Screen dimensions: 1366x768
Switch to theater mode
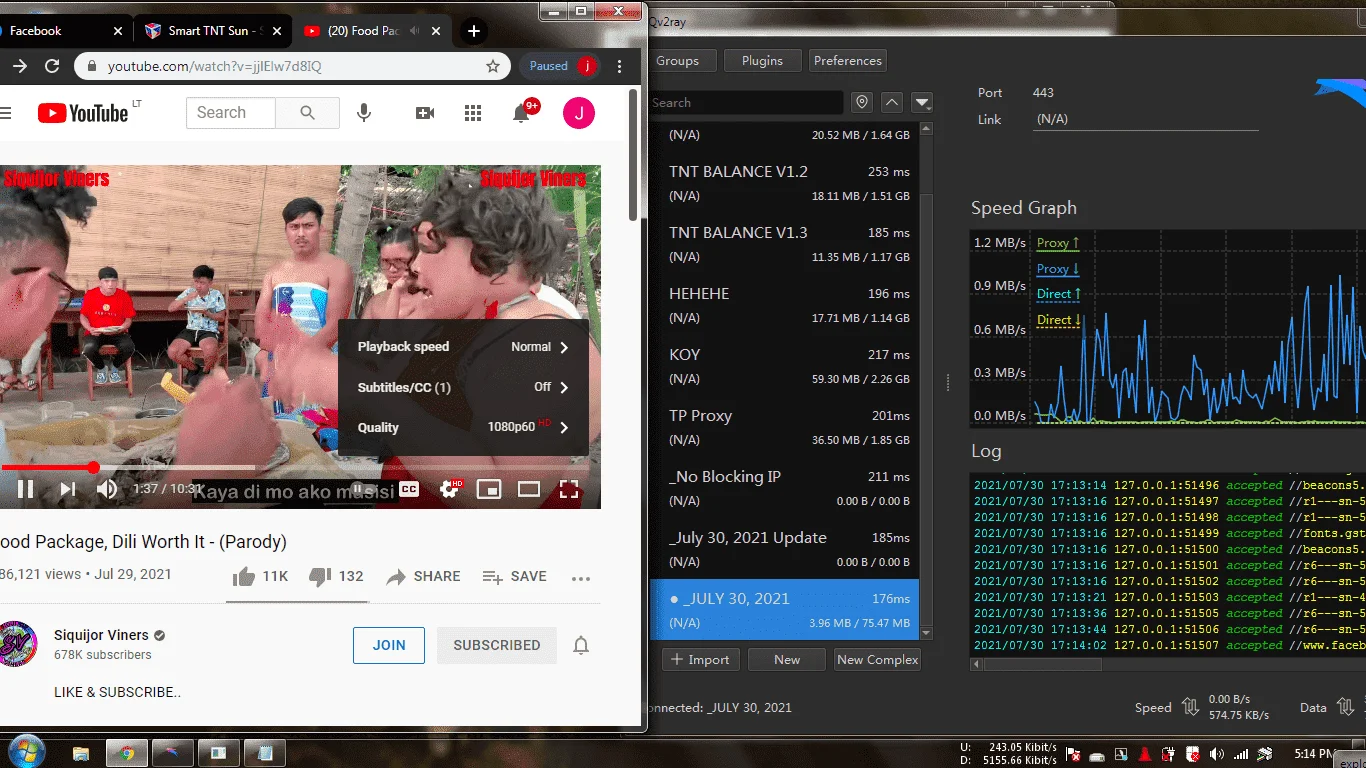528,489
